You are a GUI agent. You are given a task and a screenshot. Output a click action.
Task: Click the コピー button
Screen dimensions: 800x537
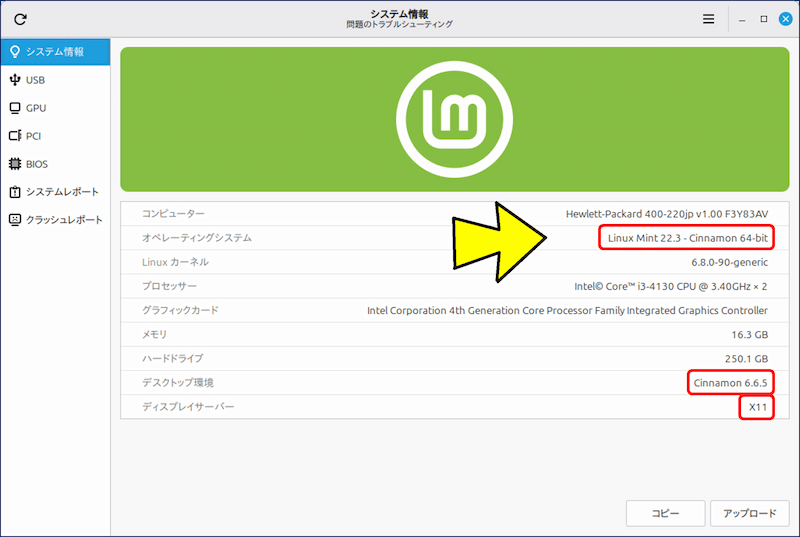pos(665,513)
